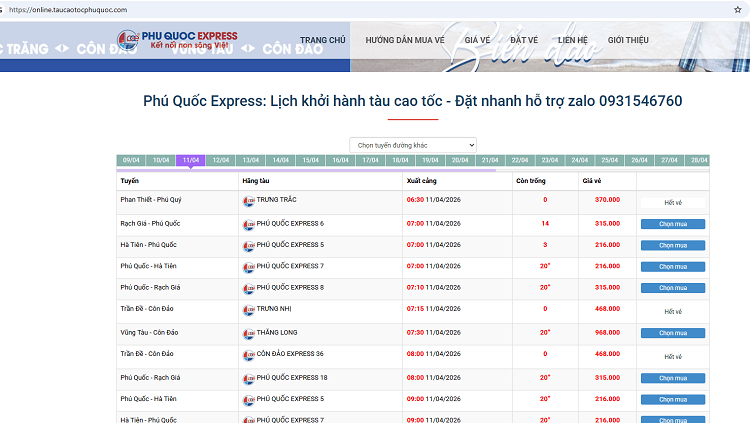Select the 12/04 date tab
This screenshot has height=423, width=750.
(x=221, y=160)
